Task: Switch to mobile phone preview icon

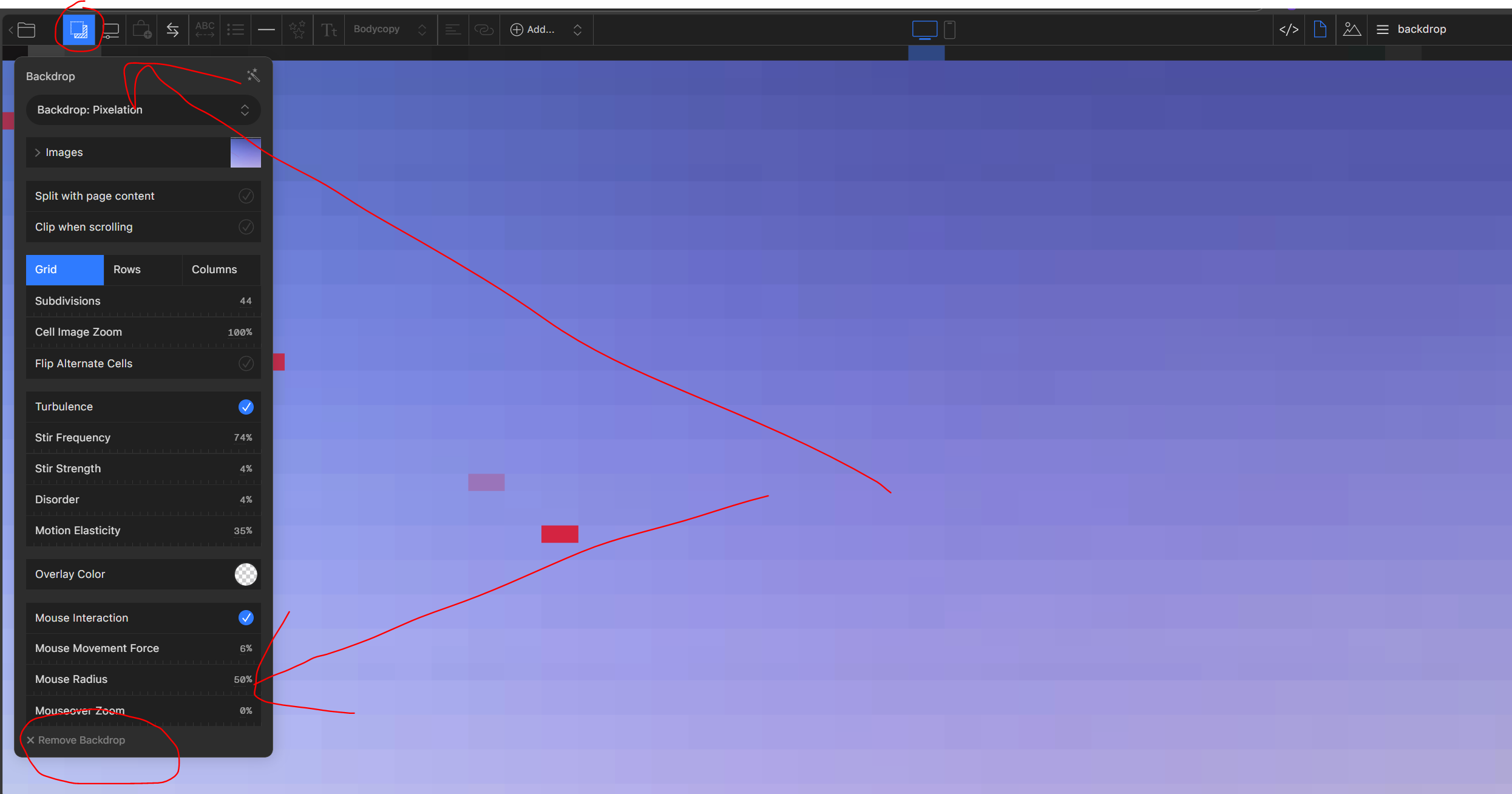Action: 950,29
